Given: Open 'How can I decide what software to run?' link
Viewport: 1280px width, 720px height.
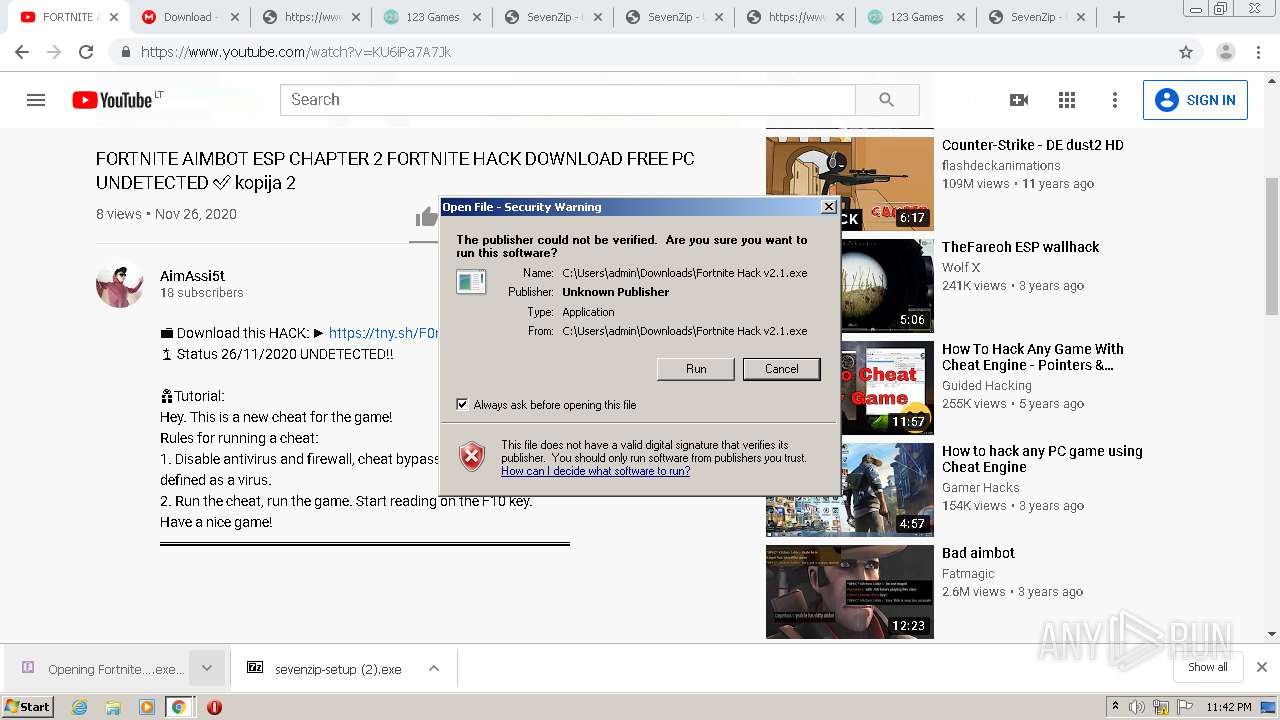Looking at the screenshot, I should pos(595,471).
